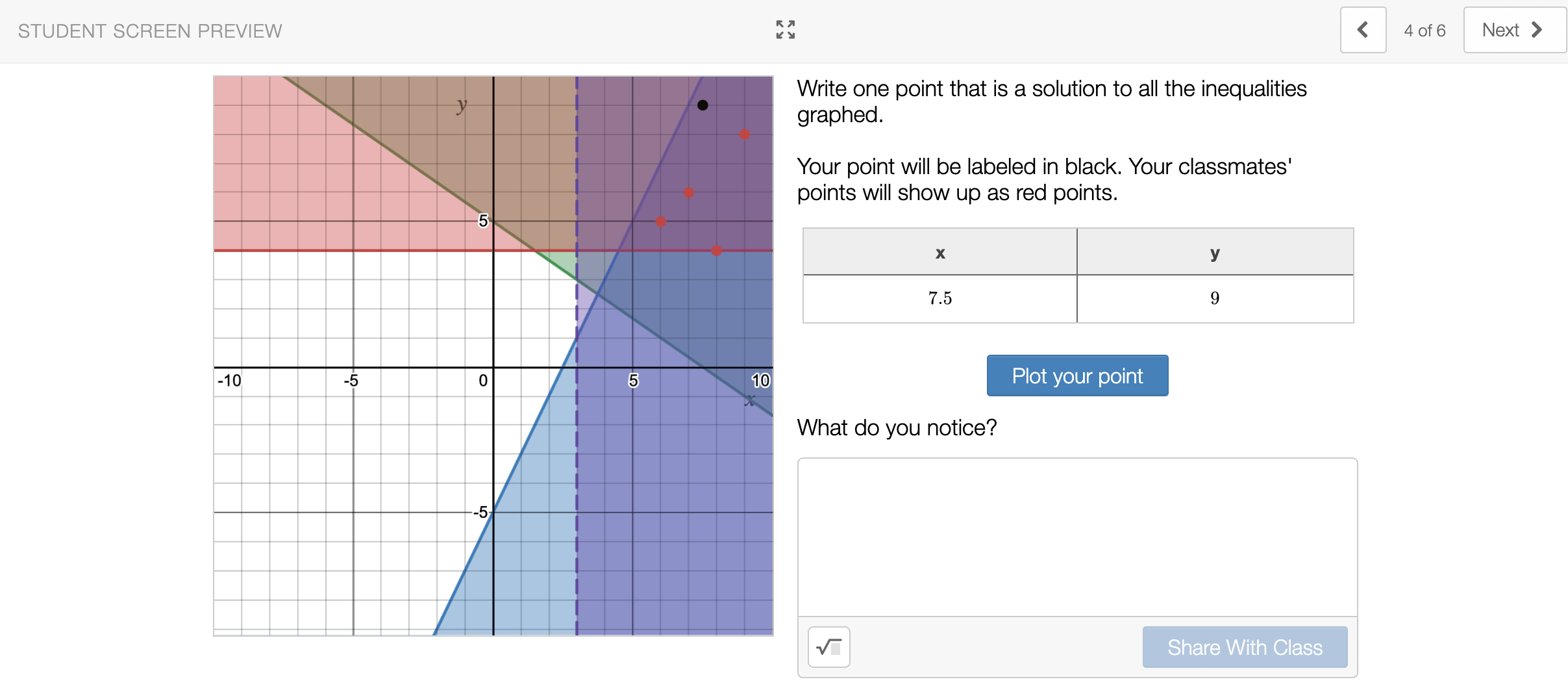Open the math keyboard square root icon

828,646
